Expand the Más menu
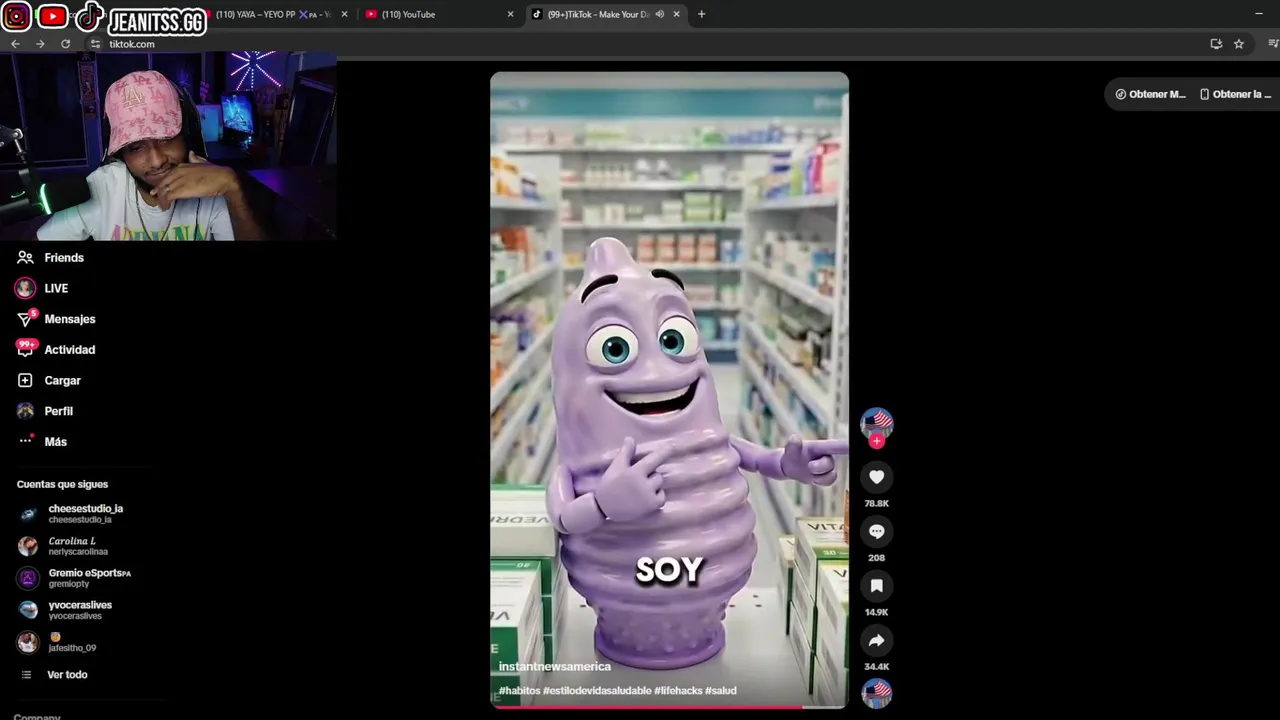 [55, 442]
